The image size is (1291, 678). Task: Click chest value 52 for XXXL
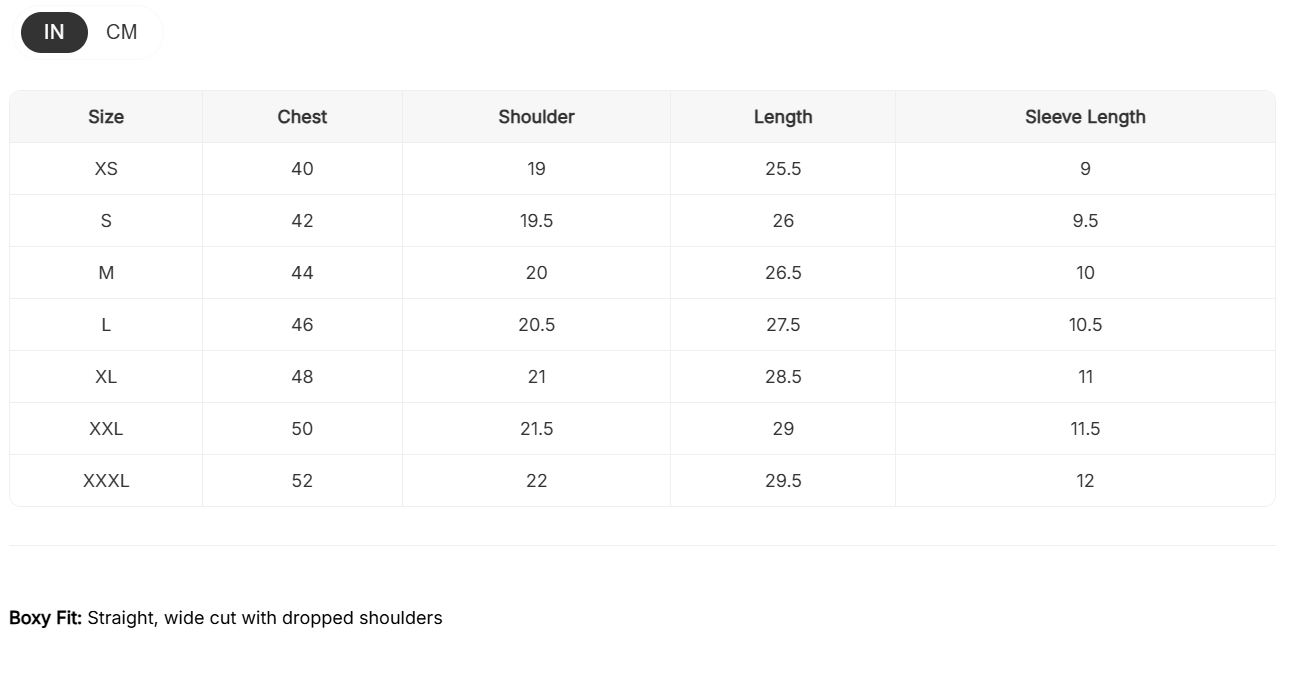pyautogui.click(x=302, y=481)
